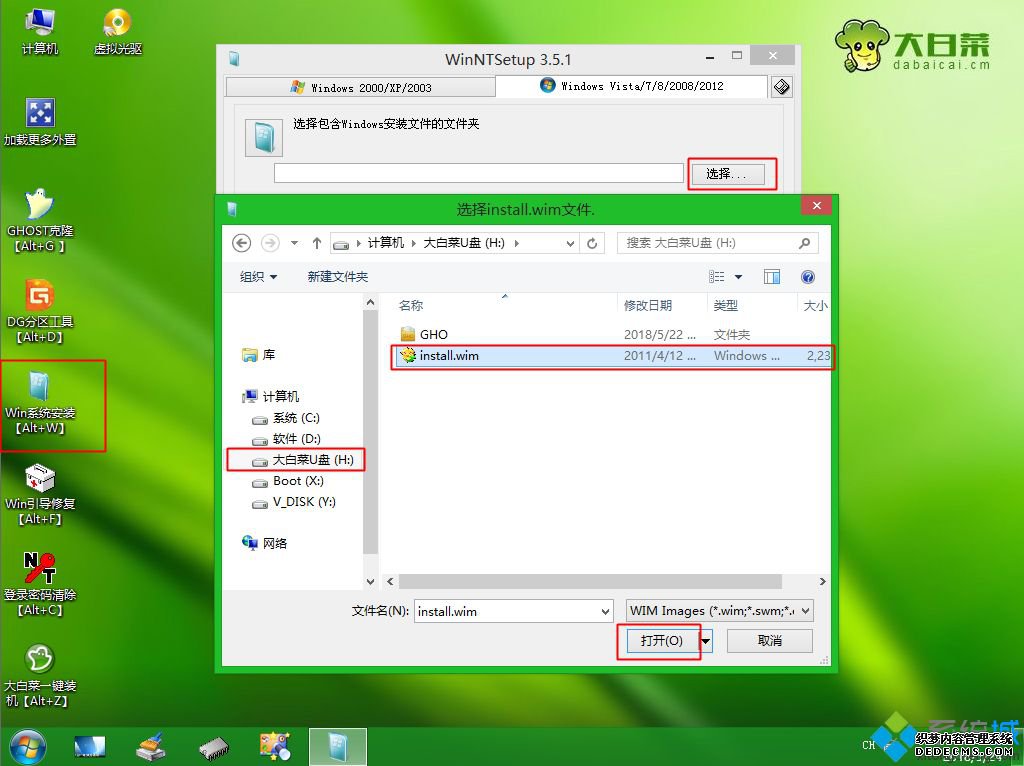Open dialog help question mark icon

click(808, 277)
